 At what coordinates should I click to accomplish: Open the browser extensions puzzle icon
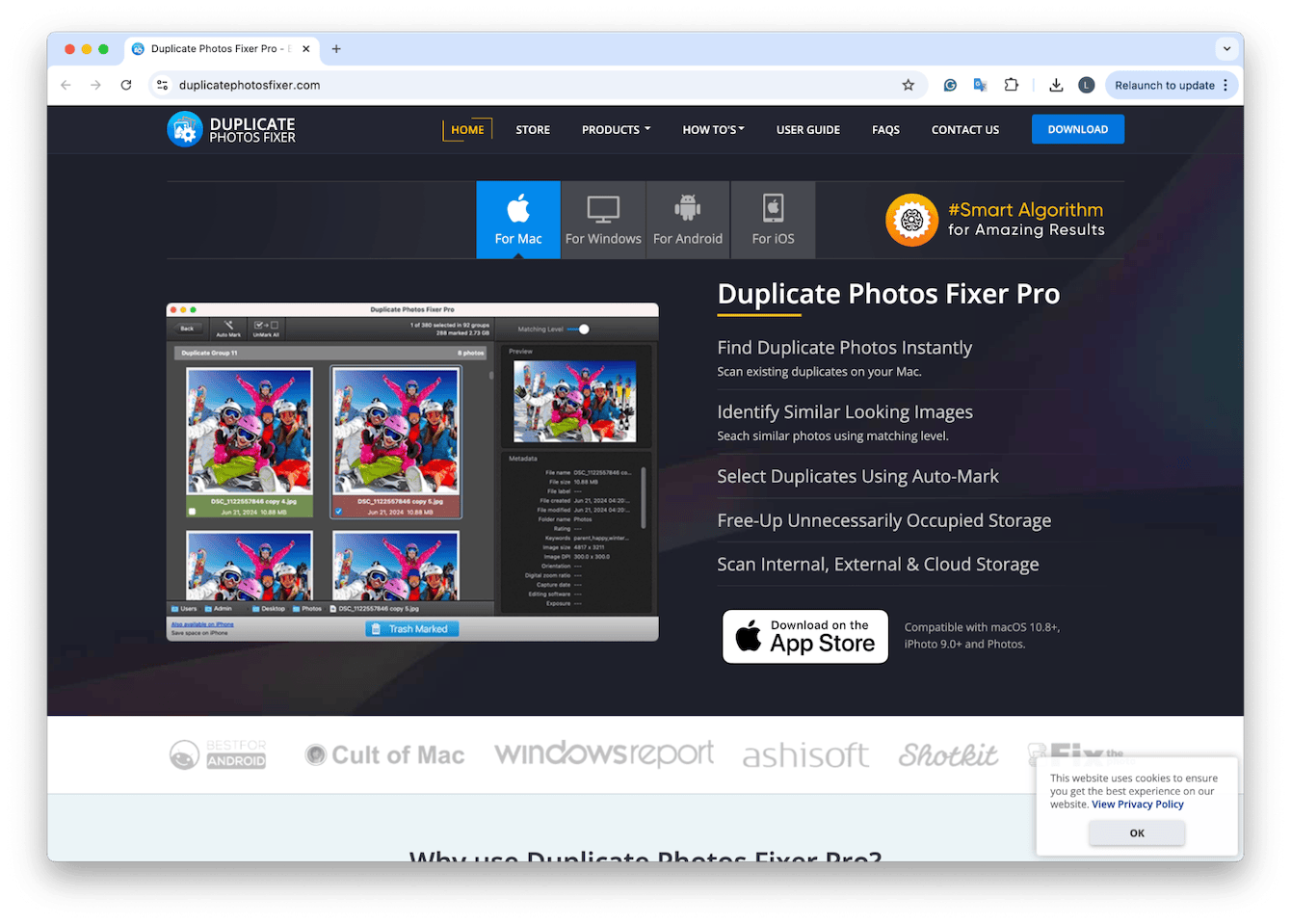coord(1011,85)
